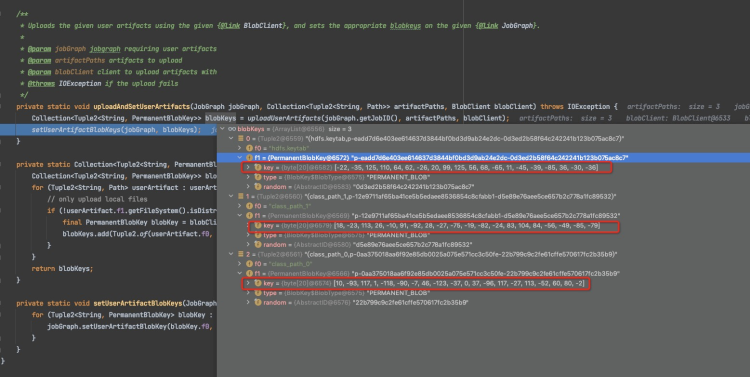The image size is (750, 377).
Task: Click the random value "d5e89e76aee5ce657b2c778a1fc89532"
Action: [x=413, y=244]
